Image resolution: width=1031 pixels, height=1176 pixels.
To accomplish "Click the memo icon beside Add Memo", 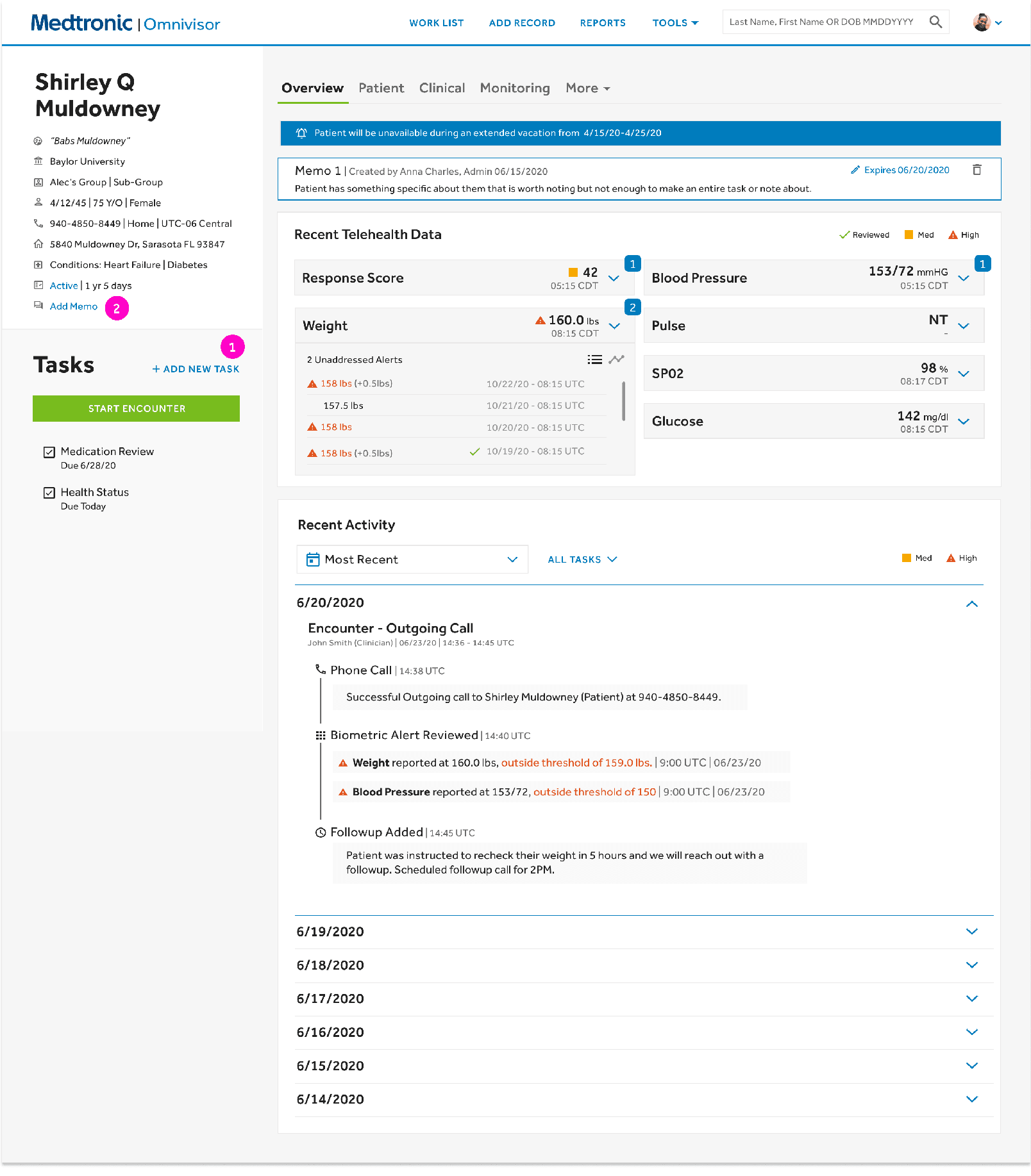I will click(38, 306).
